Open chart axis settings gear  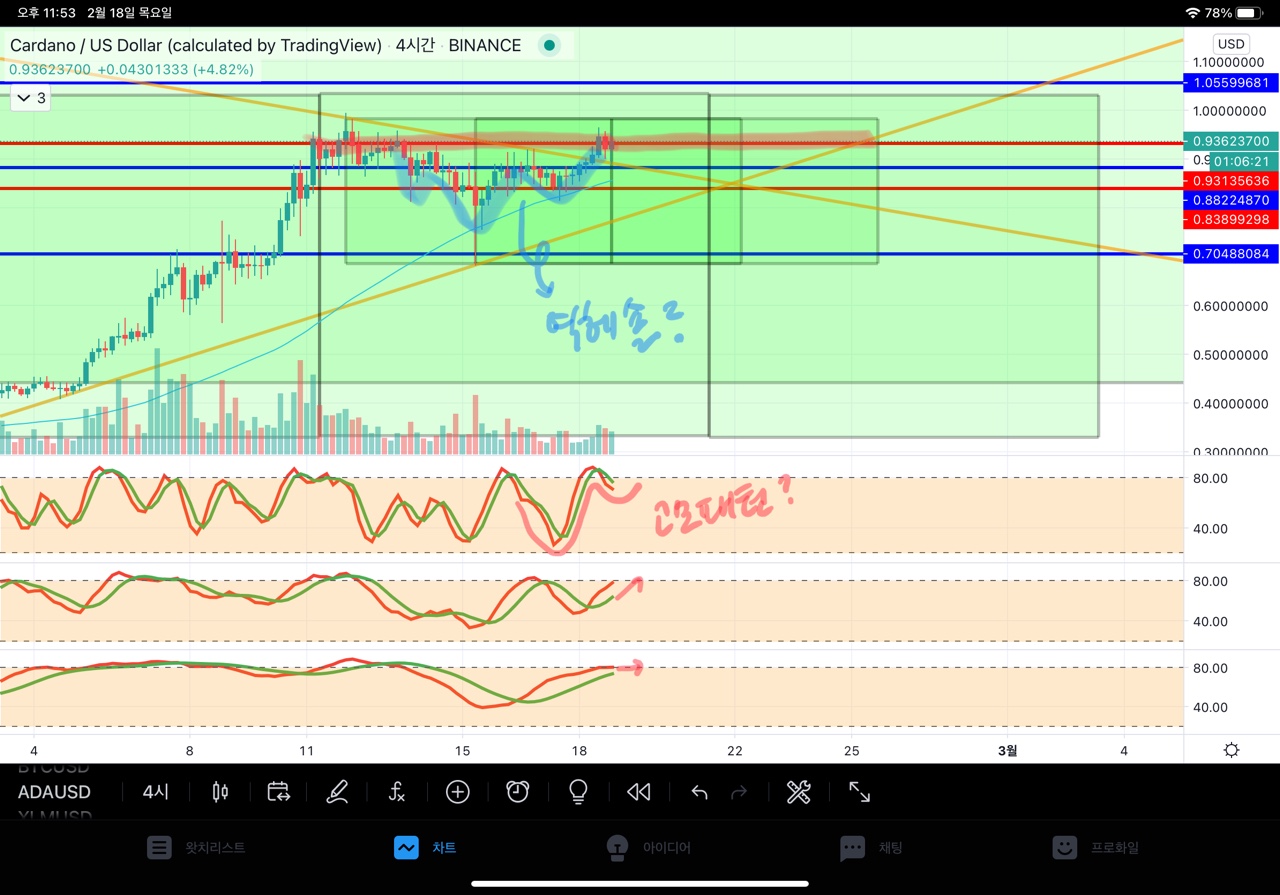point(1231,750)
